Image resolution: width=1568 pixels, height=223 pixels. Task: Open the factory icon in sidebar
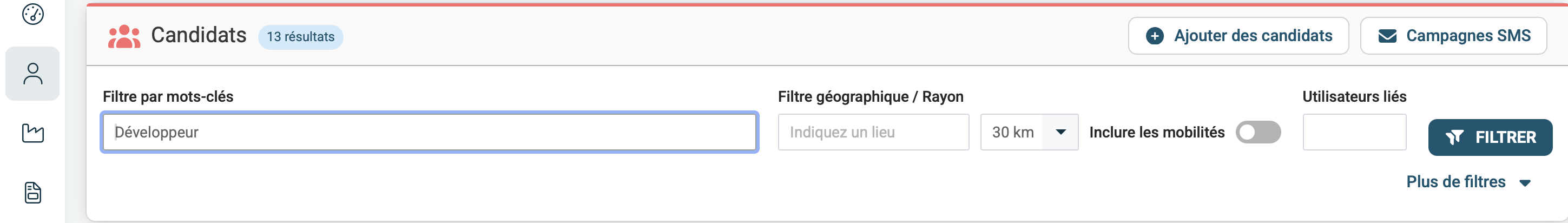33,133
